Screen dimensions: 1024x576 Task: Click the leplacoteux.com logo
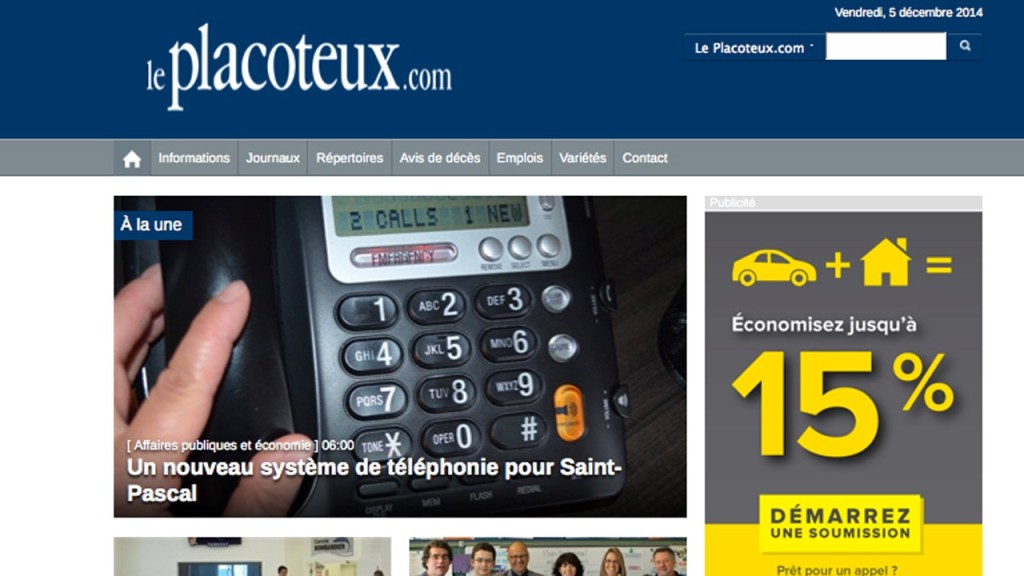coord(298,67)
